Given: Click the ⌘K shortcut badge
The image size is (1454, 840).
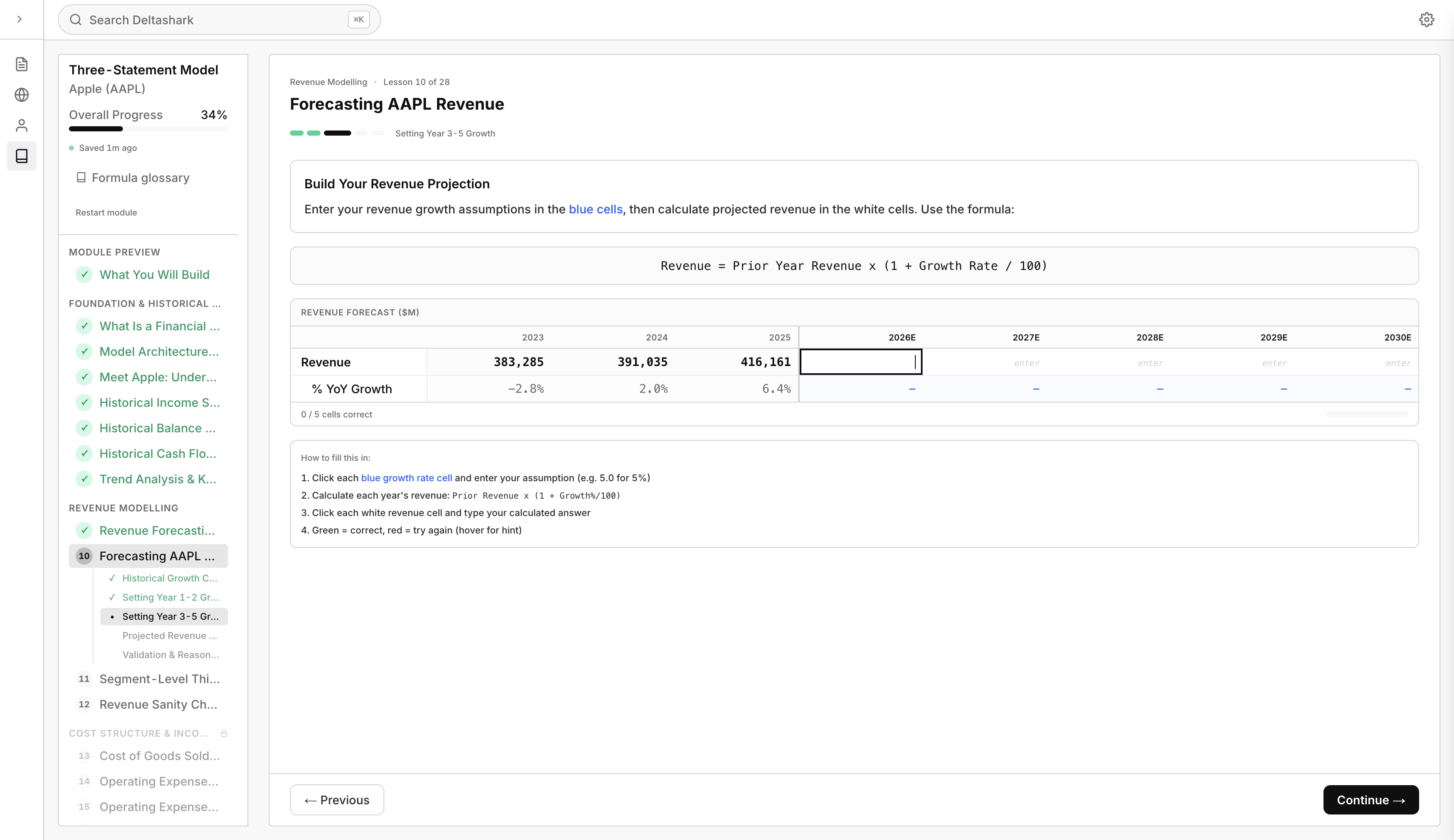Looking at the screenshot, I should pos(358,20).
